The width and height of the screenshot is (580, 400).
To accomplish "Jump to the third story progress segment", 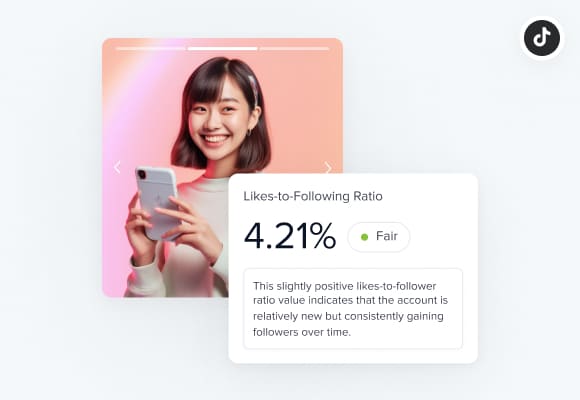I will coord(294,48).
